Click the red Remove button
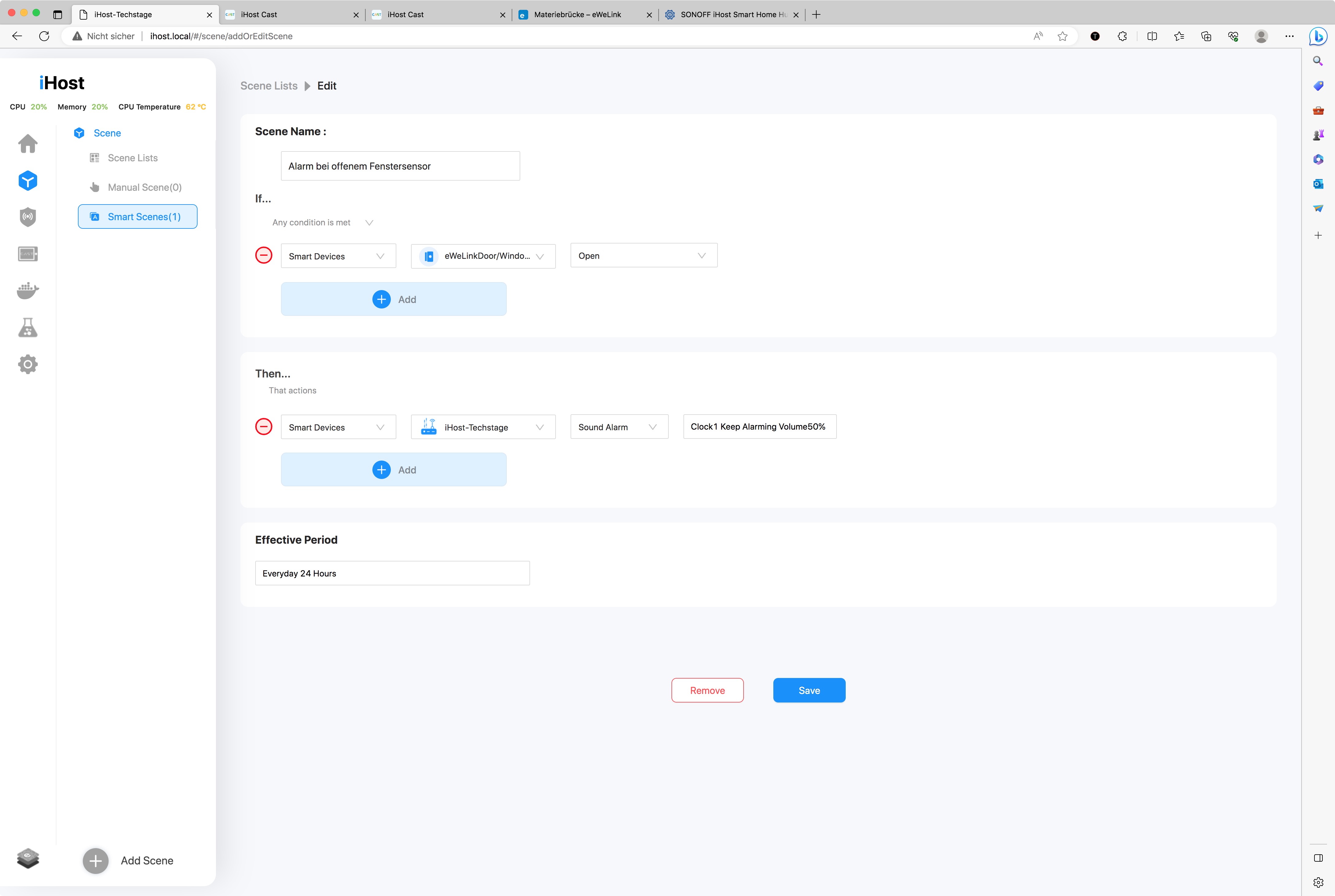Image resolution: width=1335 pixels, height=896 pixels. click(707, 690)
